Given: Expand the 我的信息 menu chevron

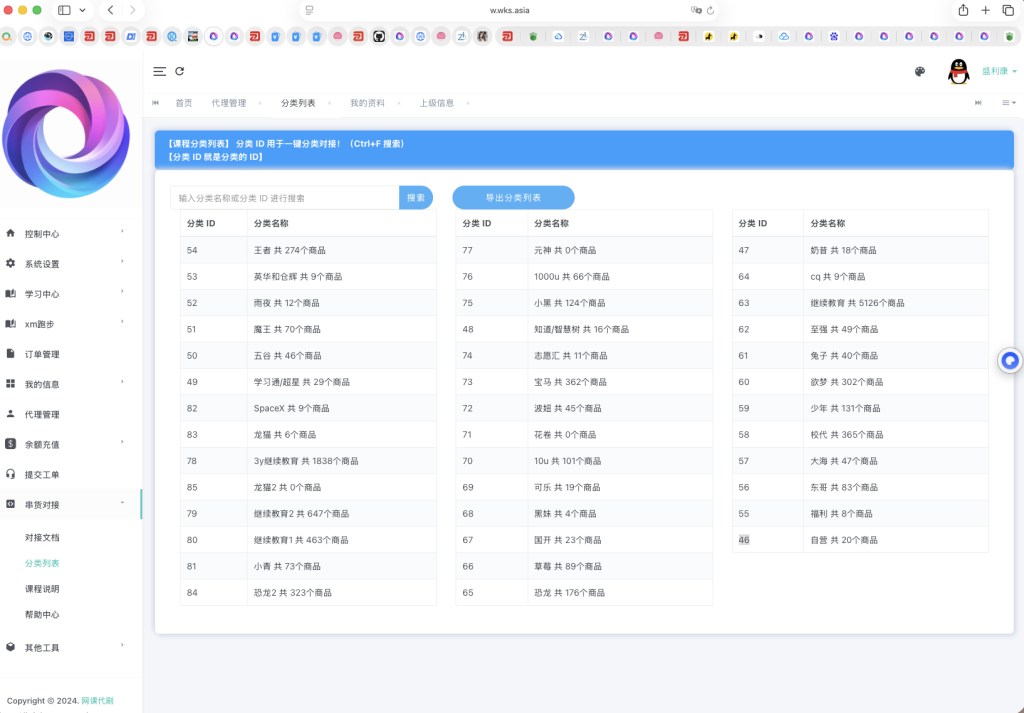Looking at the screenshot, I should pos(122,381).
